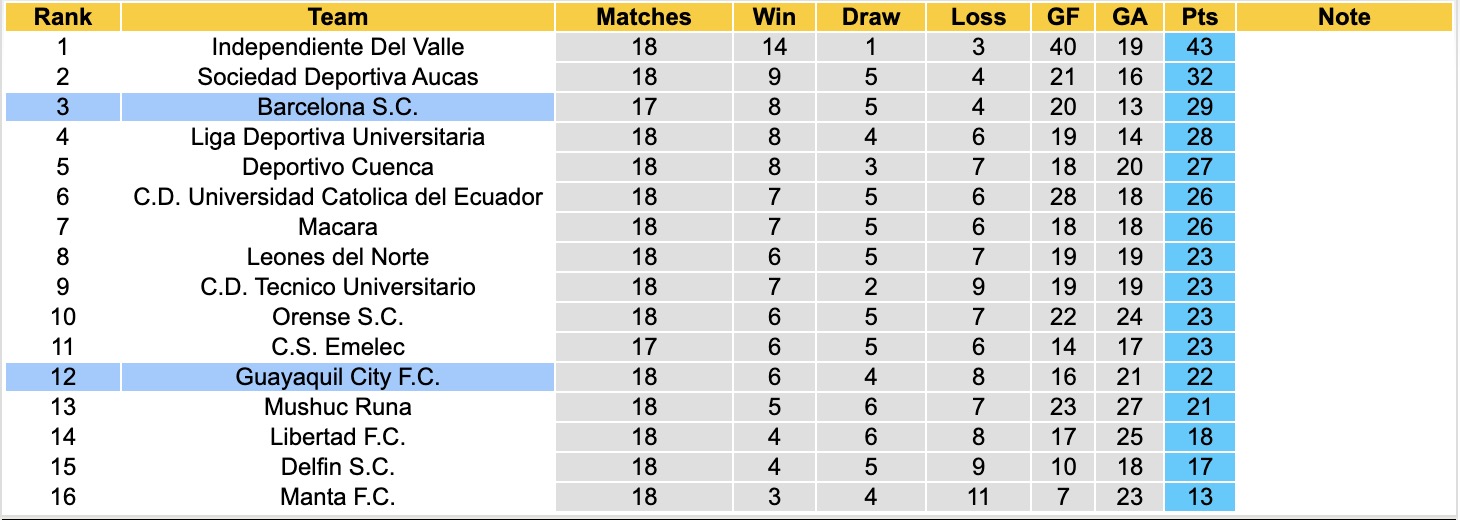Click the GA column header
Image resolution: width=1460 pixels, height=520 pixels.
pyautogui.click(x=1130, y=17)
